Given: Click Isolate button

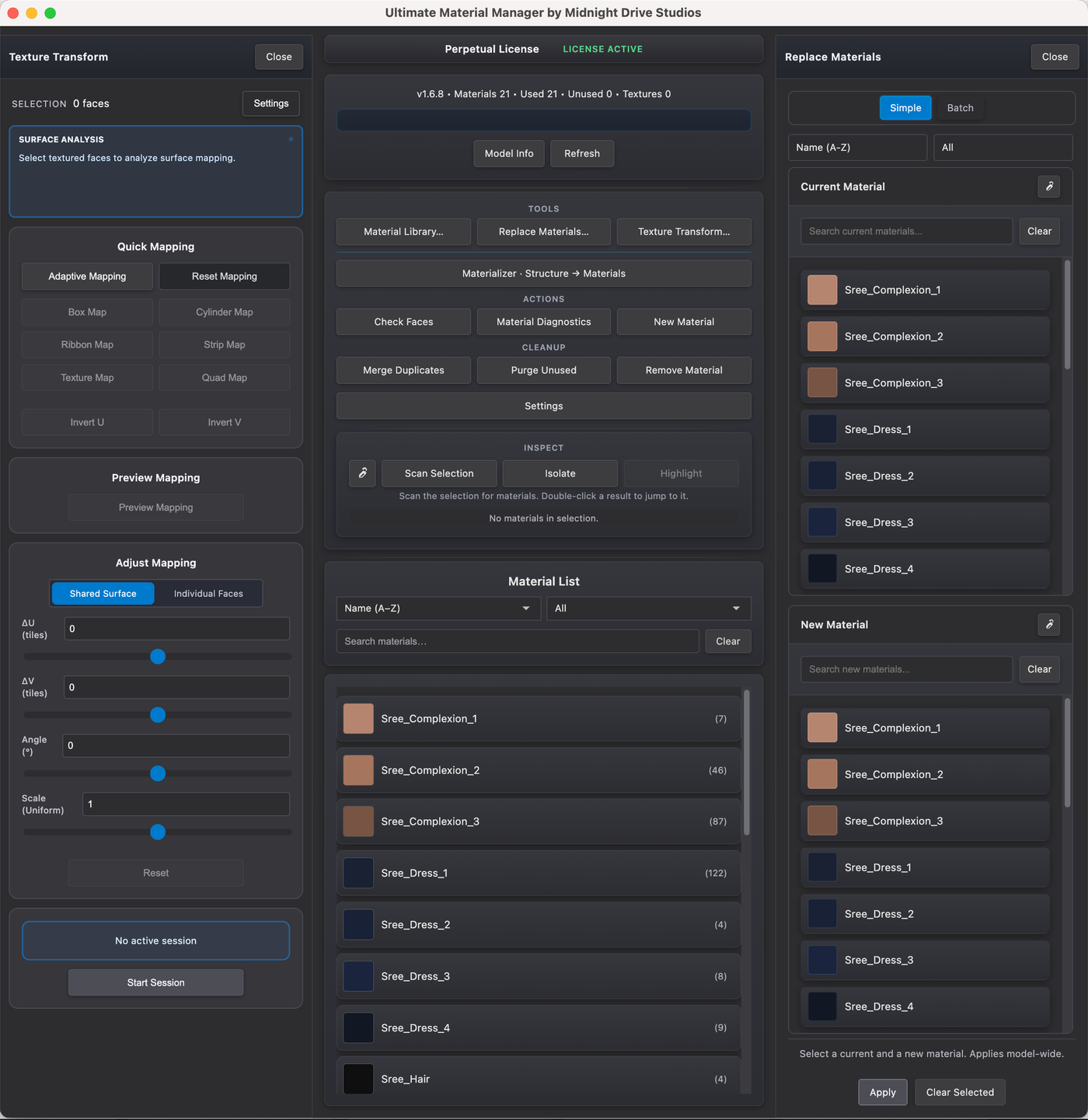Looking at the screenshot, I should 560,473.
